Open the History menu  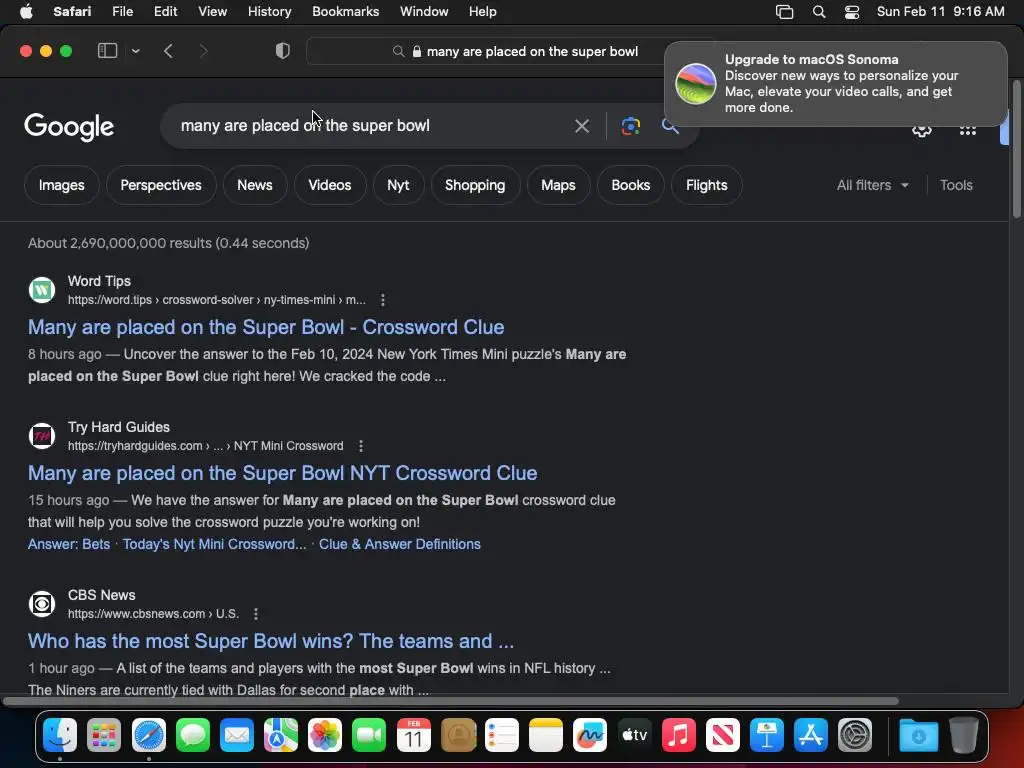[x=269, y=12]
